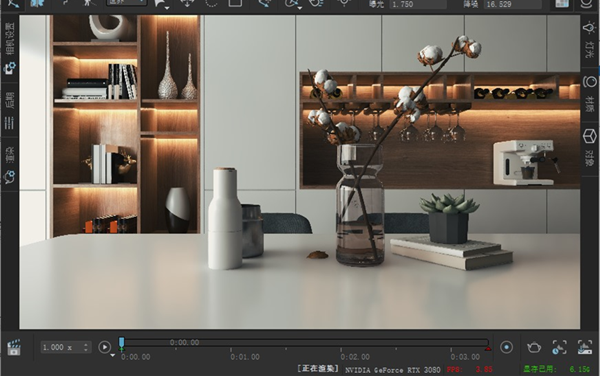Click the clapperboard animation editor icon
The width and height of the screenshot is (600, 376).
[x=14, y=347]
